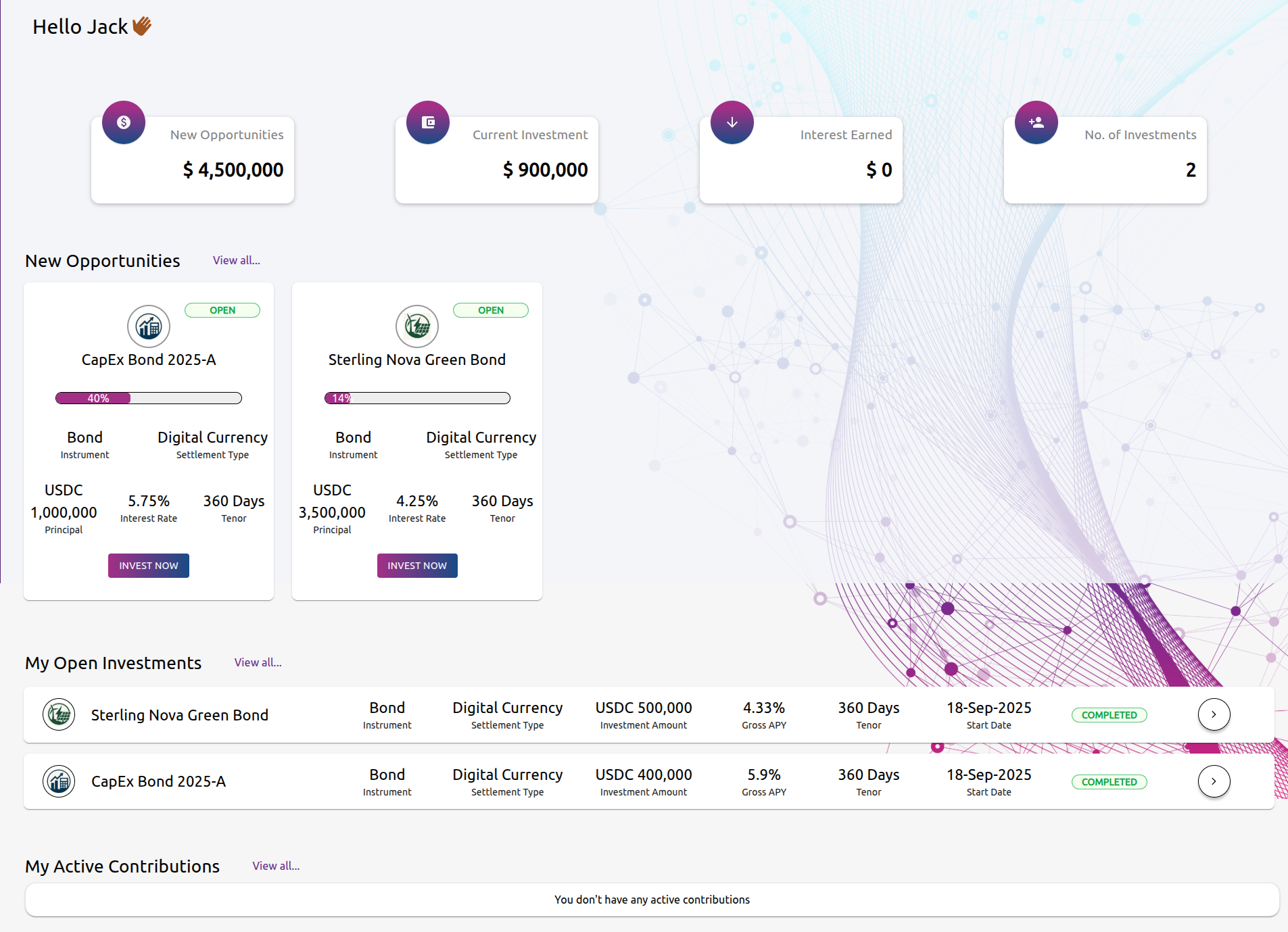
Task: Expand CapEx Bond 2025-A investment row arrow
Action: 1214,781
